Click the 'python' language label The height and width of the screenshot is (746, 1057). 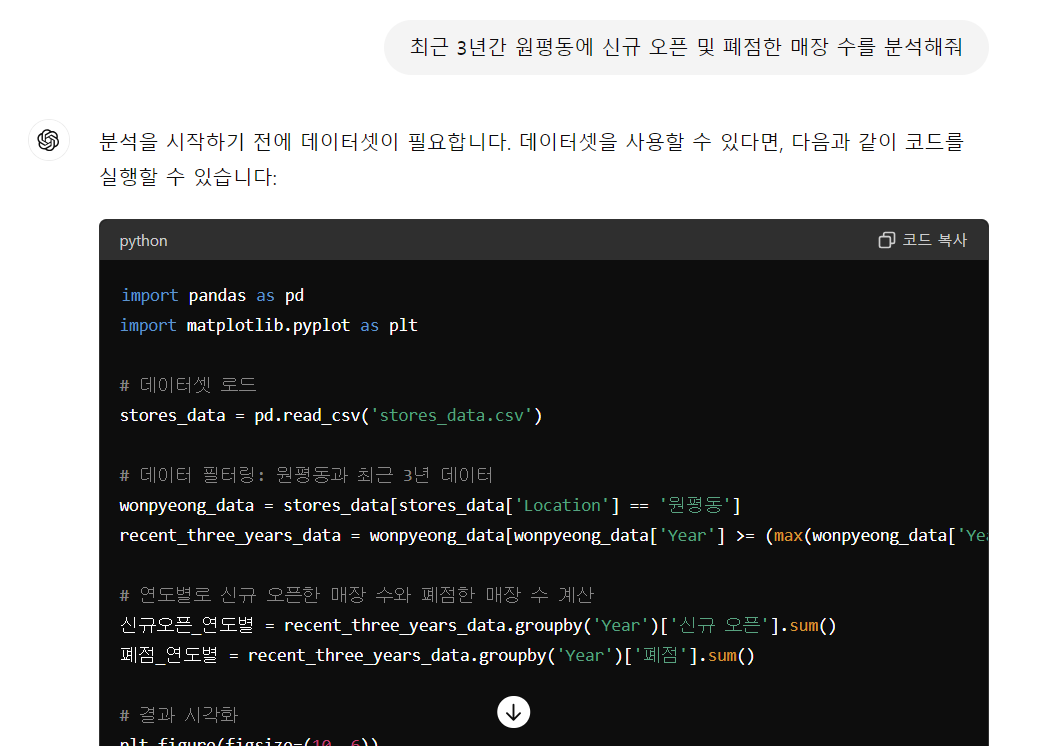144,241
